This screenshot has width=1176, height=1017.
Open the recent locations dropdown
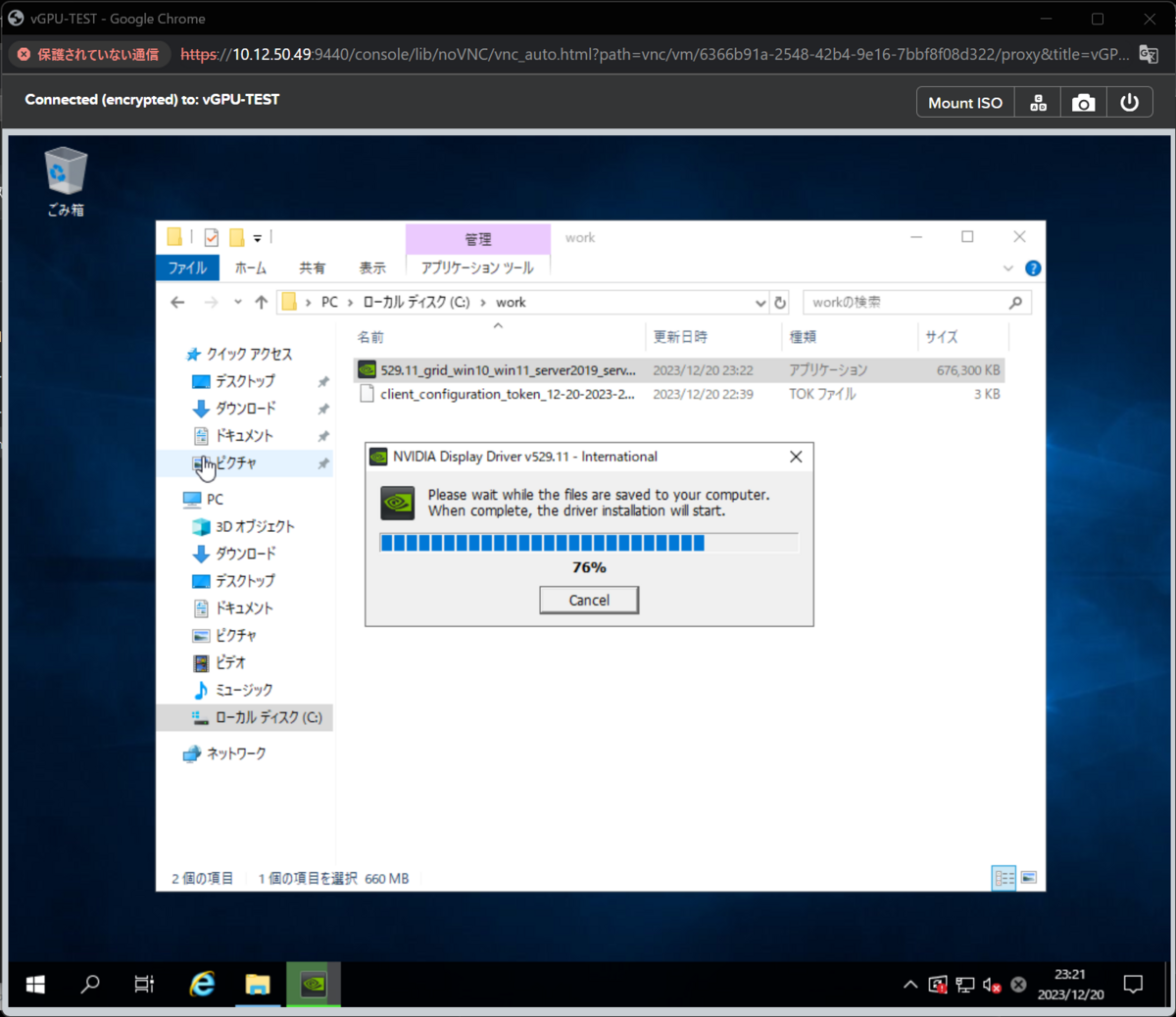click(x=237, y=302)
